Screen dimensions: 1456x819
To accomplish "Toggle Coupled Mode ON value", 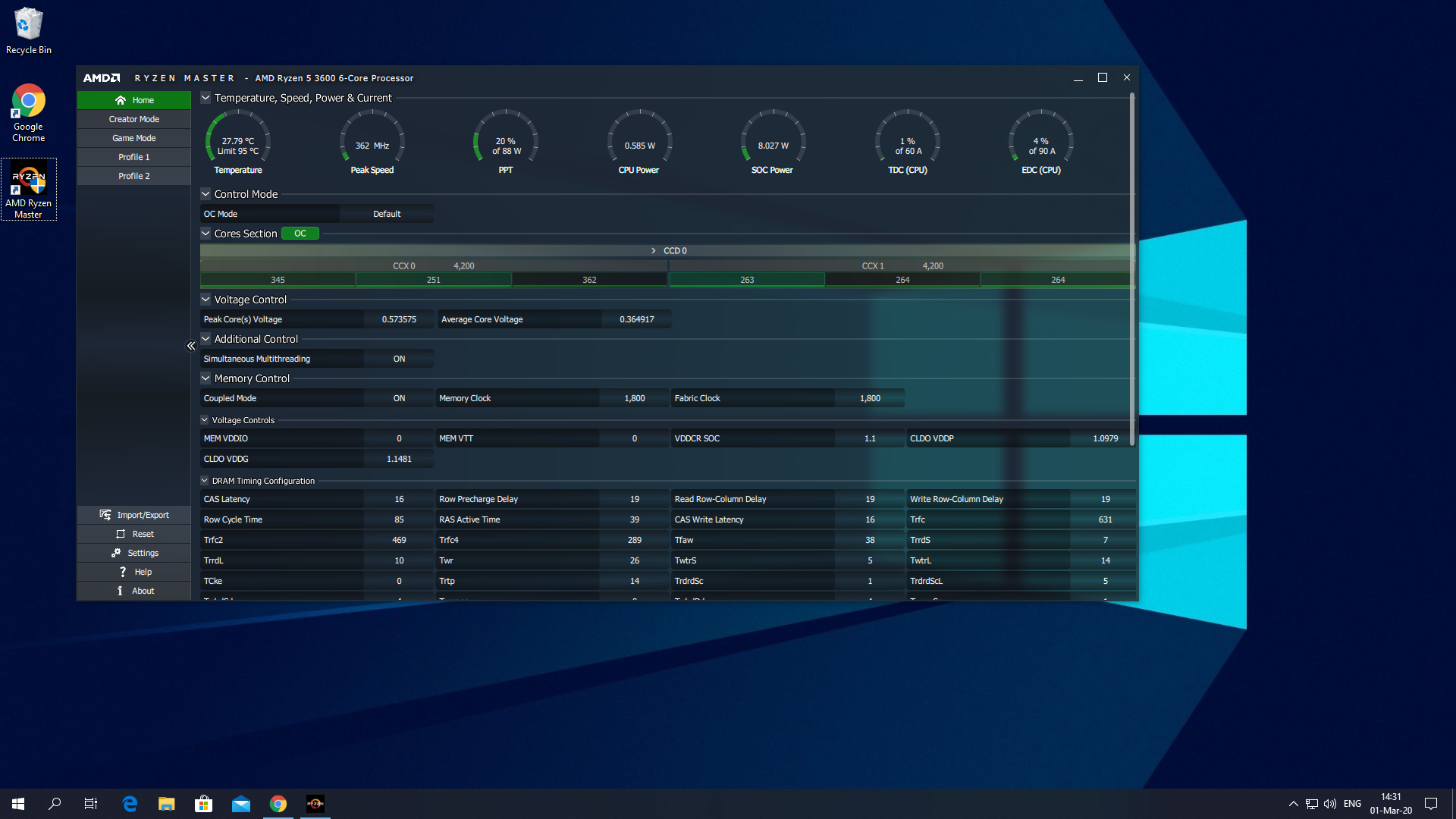I will [399, 398].
